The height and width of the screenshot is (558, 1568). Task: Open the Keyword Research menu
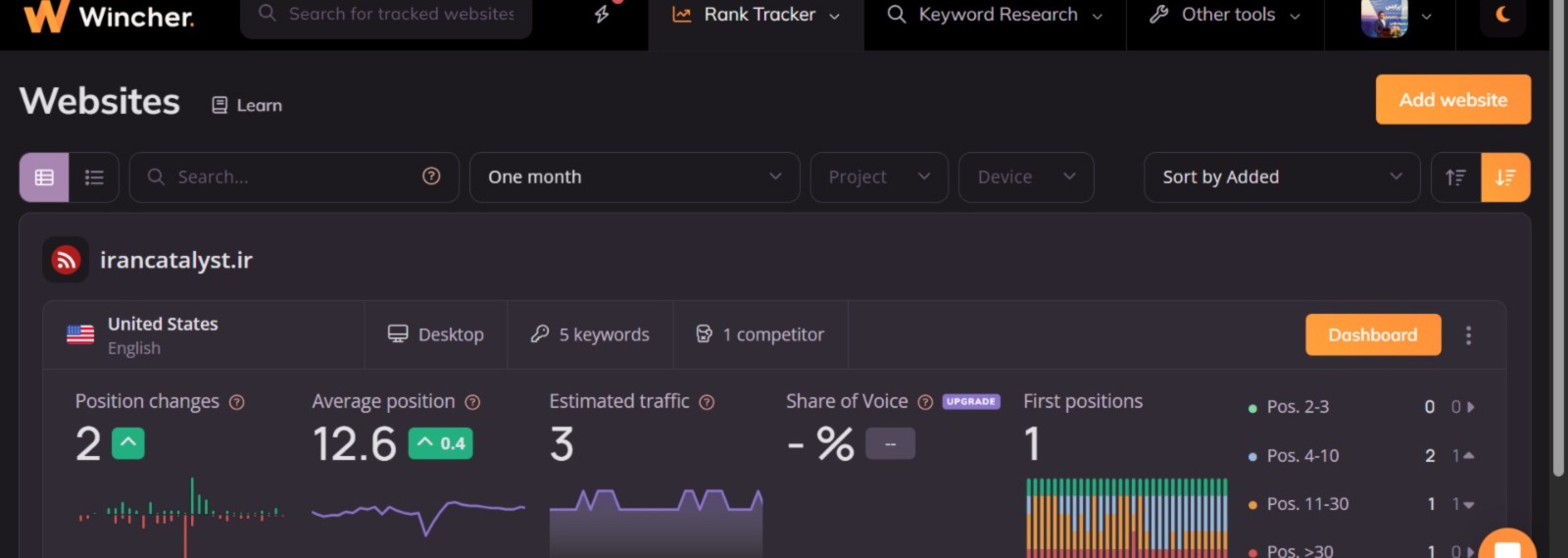(995, 15)
